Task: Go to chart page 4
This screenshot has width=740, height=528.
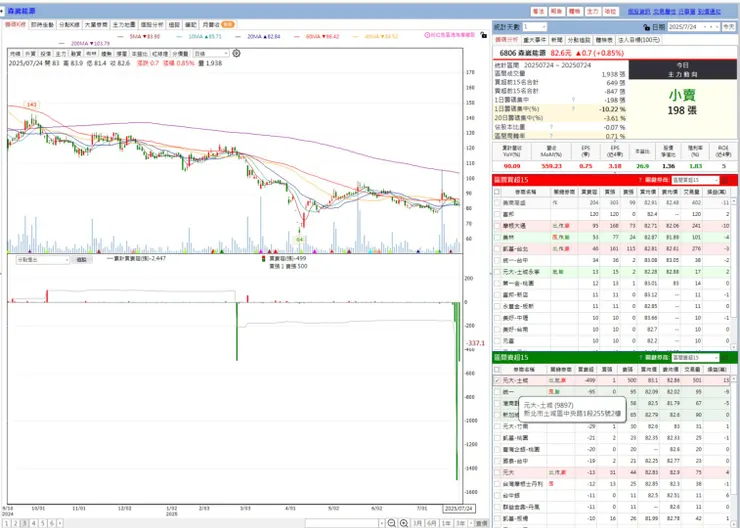Action: click(x=34, y=523)
